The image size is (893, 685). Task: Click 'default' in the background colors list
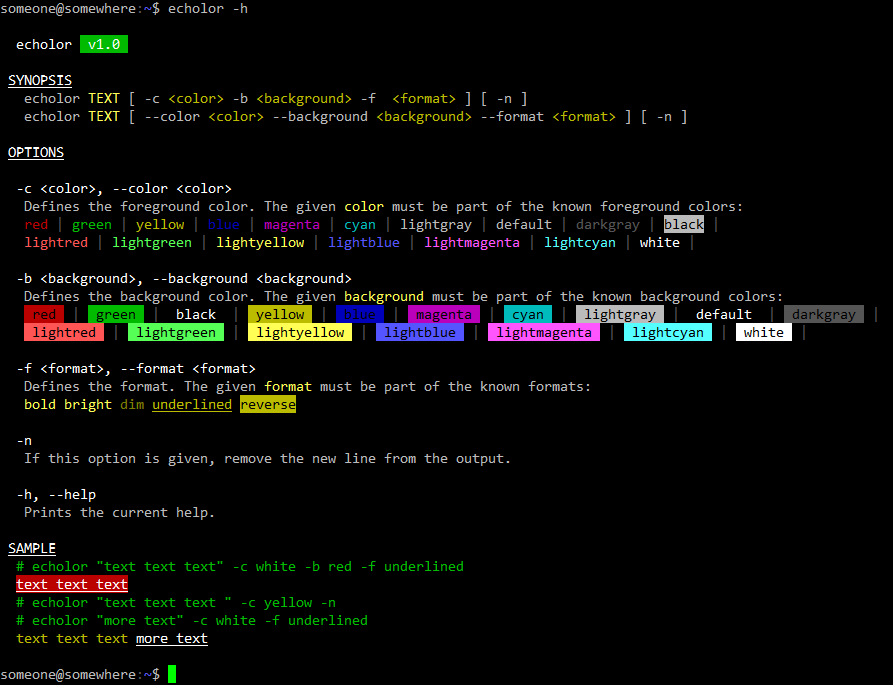(x=724, y=314)
